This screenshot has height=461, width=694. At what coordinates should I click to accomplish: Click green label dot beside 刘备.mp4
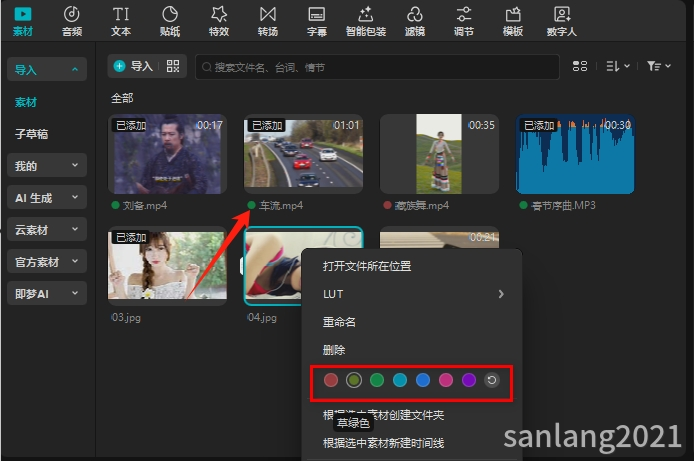pyautogui.click(x=116, y=205)
